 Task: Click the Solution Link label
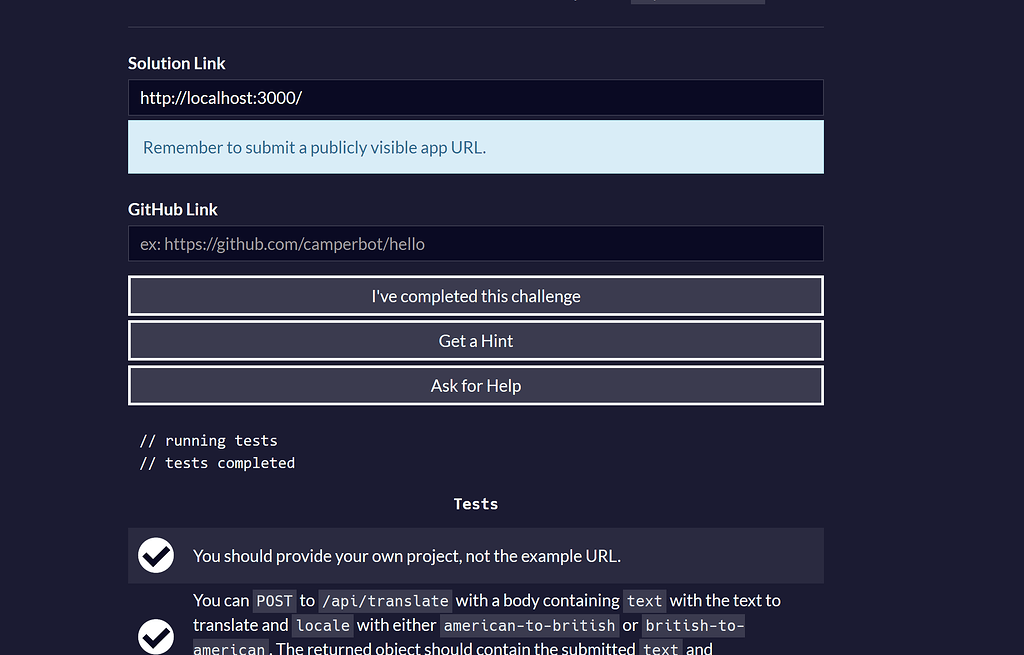click(x=176, y=63)
